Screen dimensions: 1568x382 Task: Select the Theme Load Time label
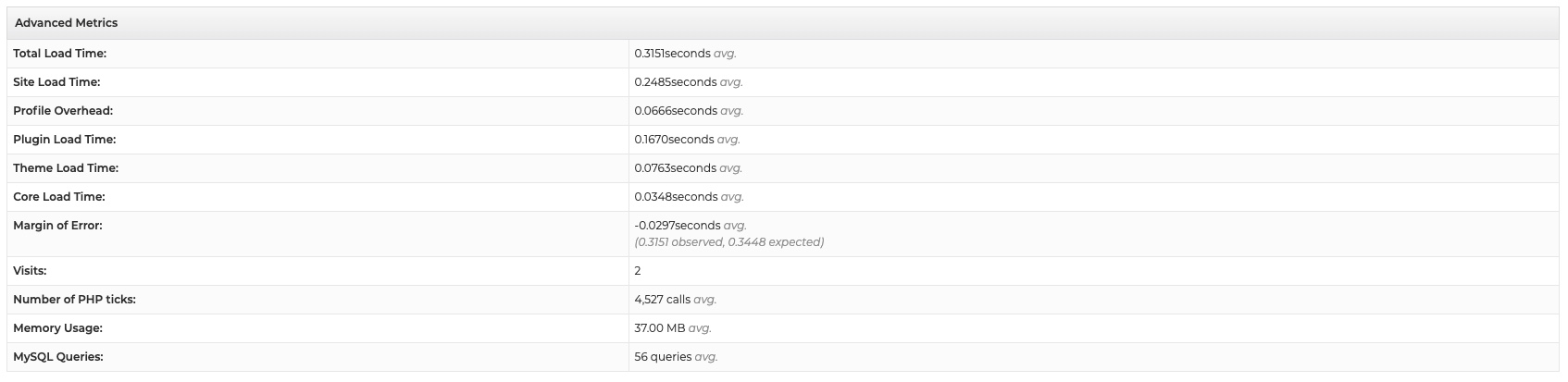(66, 168)
